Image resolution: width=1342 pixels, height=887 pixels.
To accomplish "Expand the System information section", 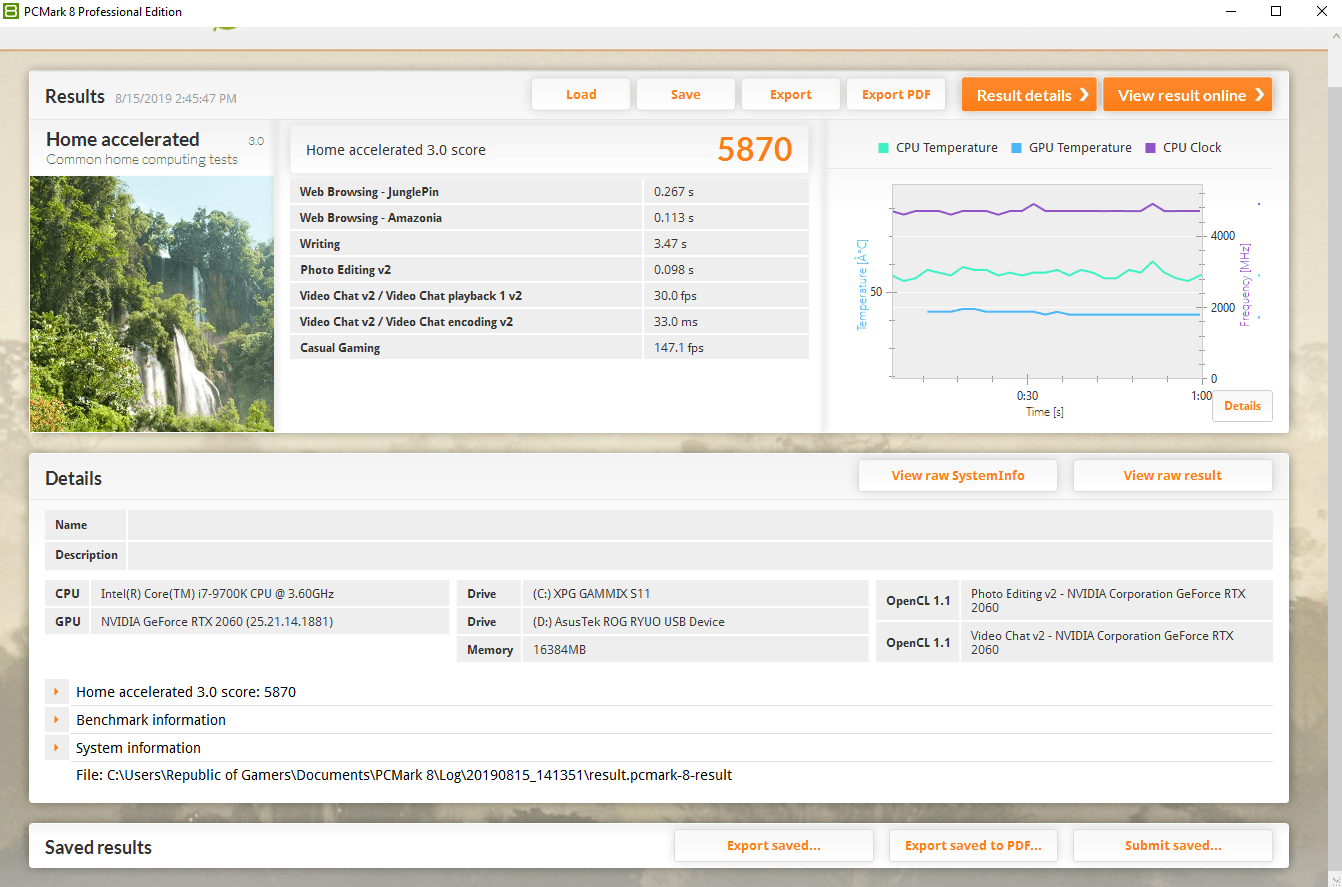I will (57, 748).
